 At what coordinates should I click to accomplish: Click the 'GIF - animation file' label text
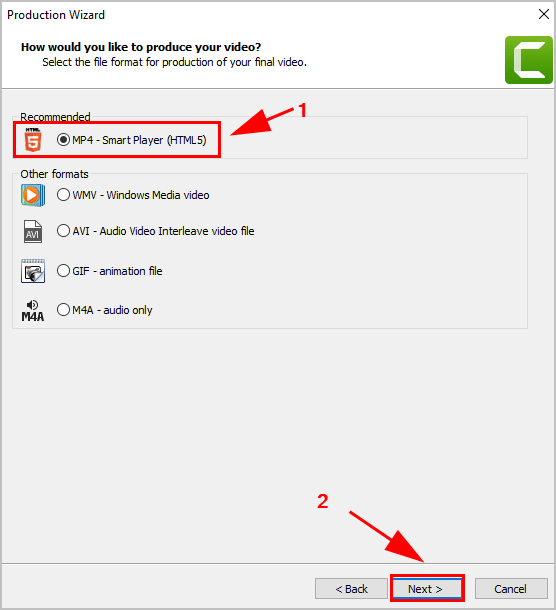pos(117,271)
